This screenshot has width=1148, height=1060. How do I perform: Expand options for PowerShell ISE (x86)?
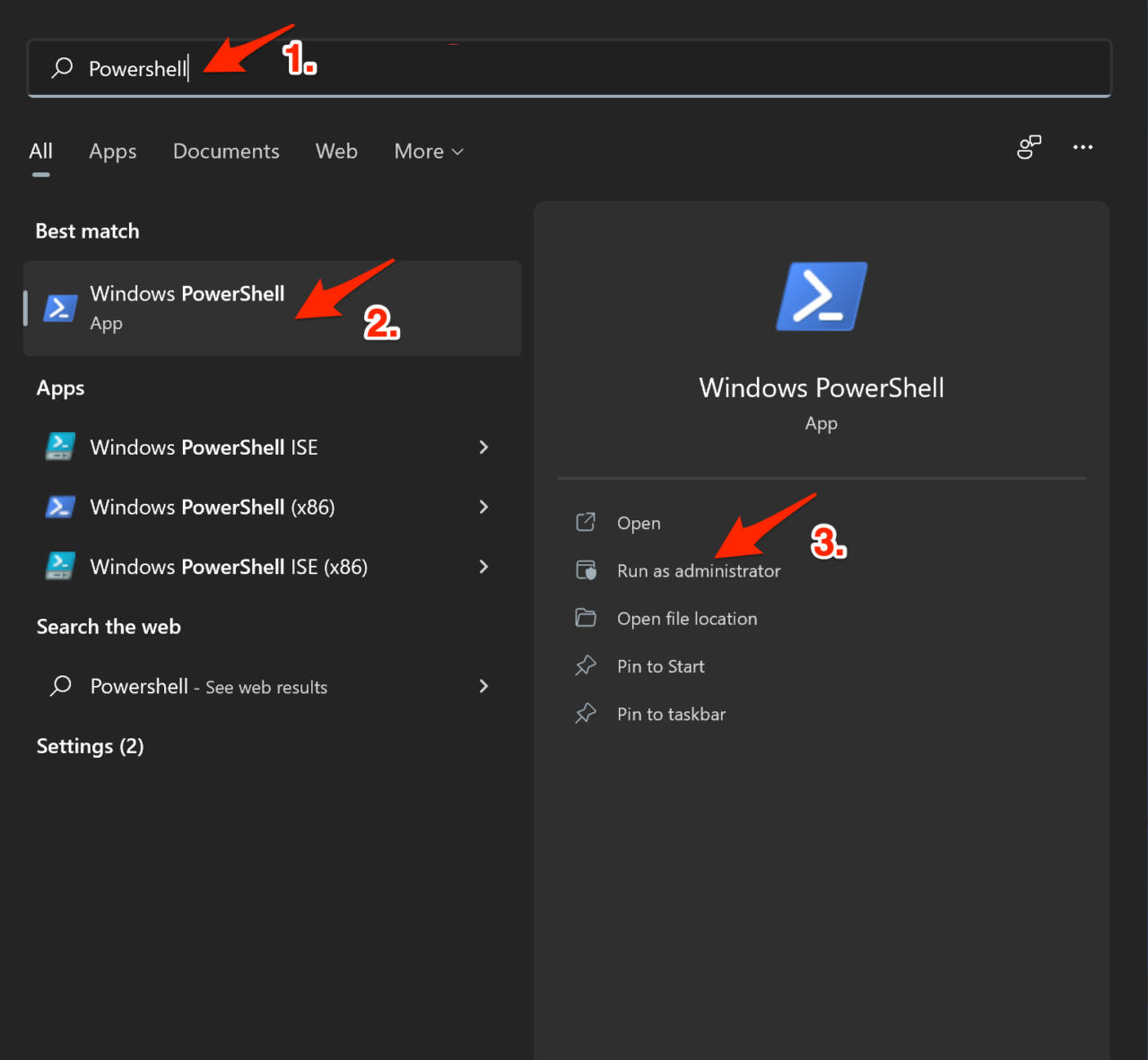click(483, 567)
